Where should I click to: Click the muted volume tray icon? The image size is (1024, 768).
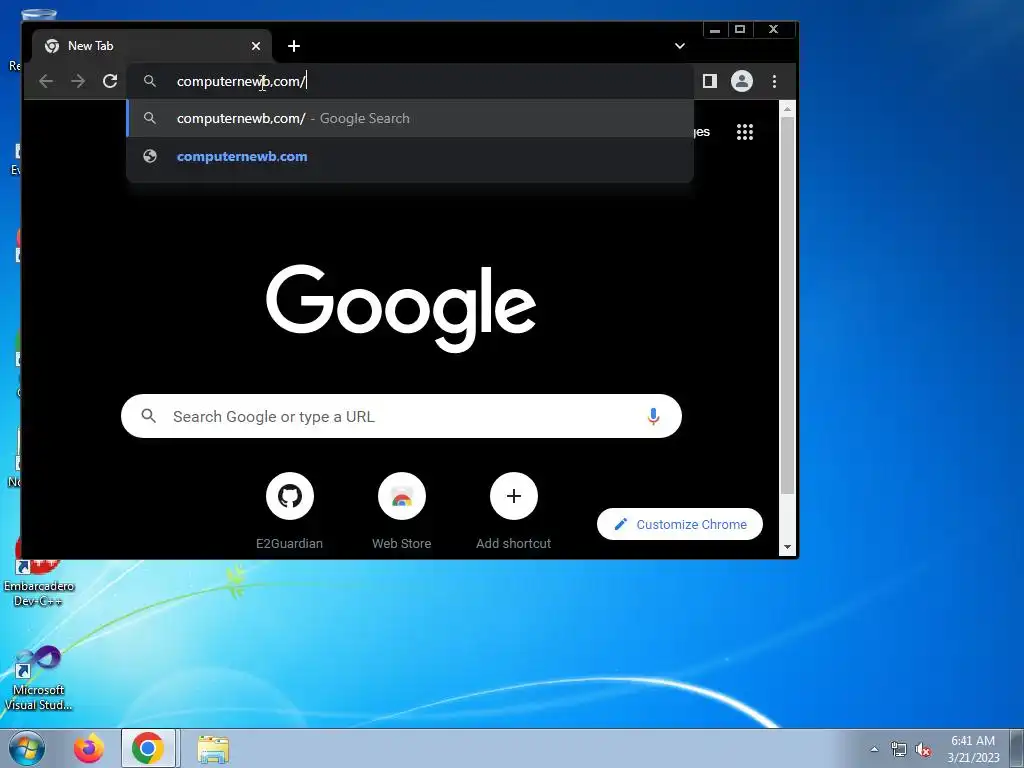923,750
